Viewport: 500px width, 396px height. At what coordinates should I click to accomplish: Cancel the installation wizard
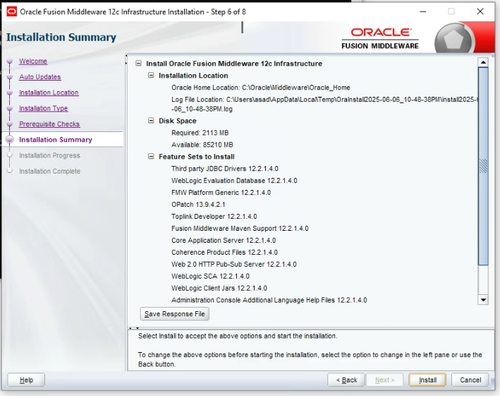pyautogui.click(x=470, y=380)
